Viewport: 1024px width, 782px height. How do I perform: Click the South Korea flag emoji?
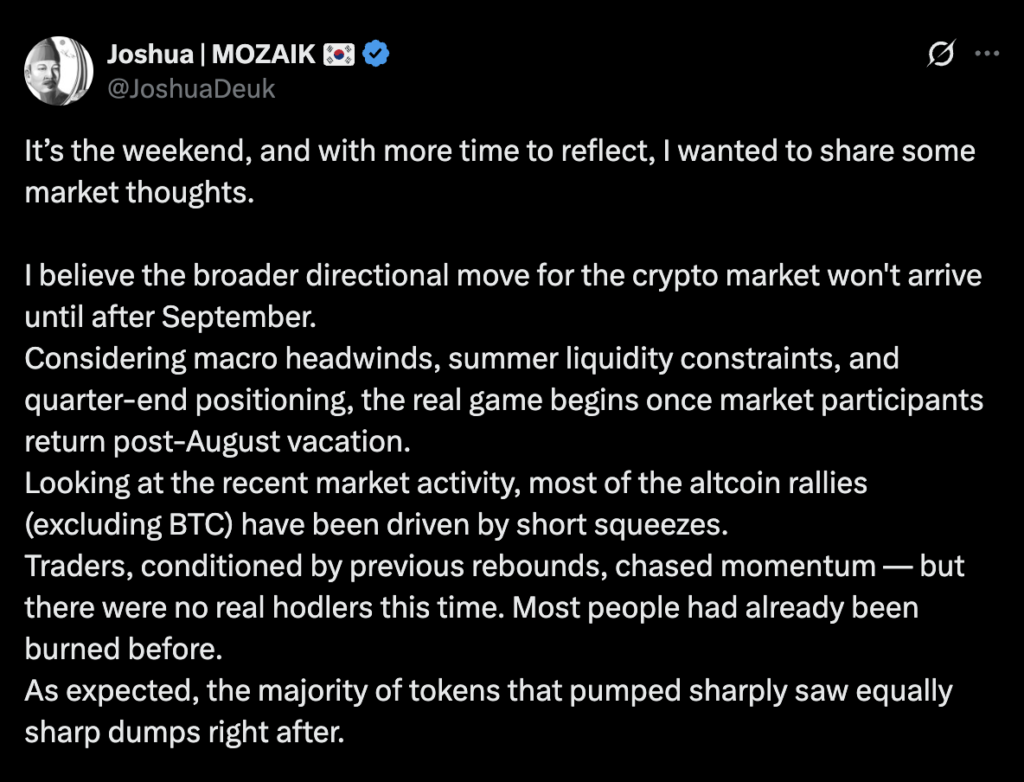[x=339, y=54]
